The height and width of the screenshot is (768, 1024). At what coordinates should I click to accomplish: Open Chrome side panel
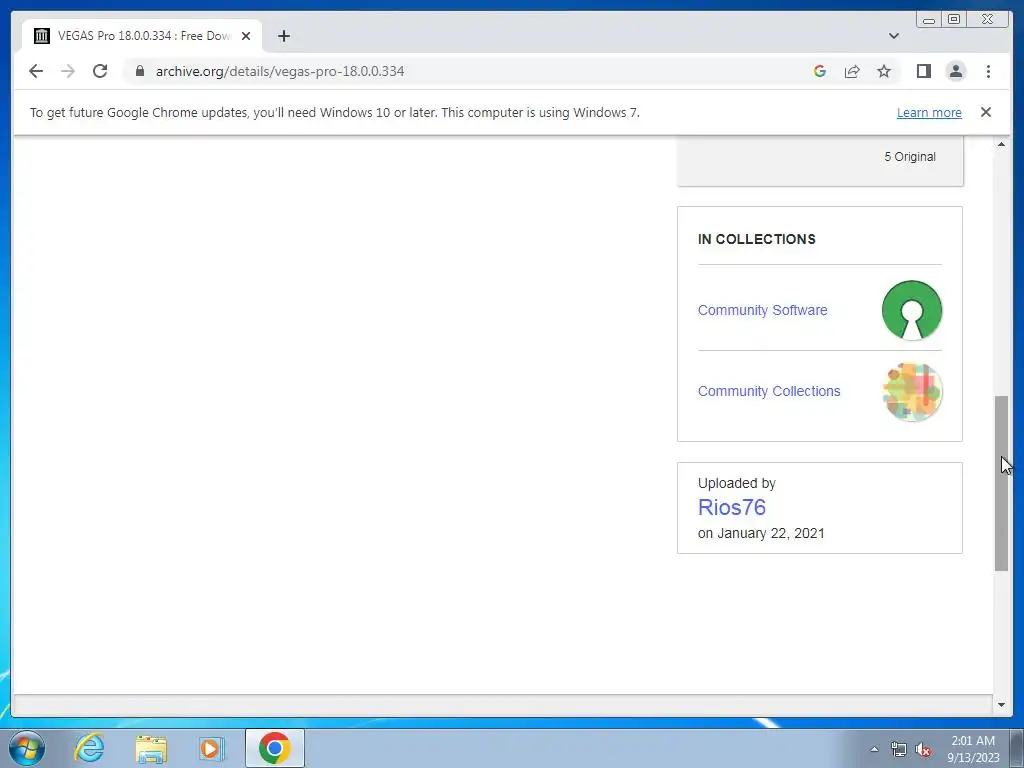coord(923,71)
